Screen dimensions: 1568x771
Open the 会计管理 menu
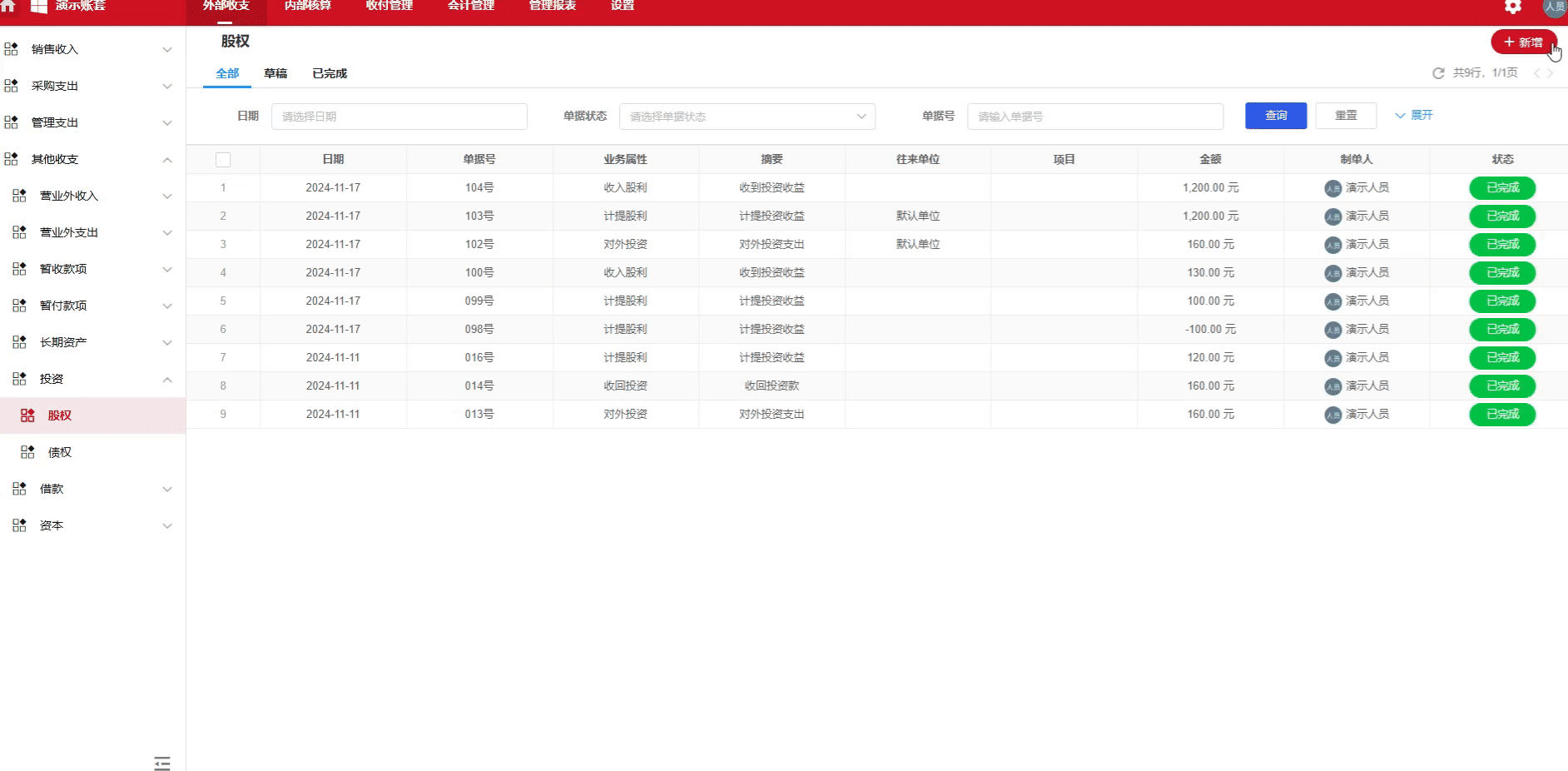click(471, 6)
